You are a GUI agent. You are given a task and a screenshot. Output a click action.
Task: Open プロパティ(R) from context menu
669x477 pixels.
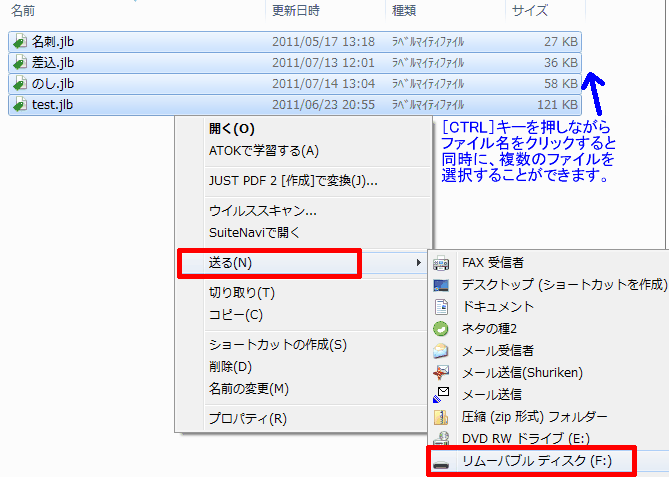pos(247,419)
